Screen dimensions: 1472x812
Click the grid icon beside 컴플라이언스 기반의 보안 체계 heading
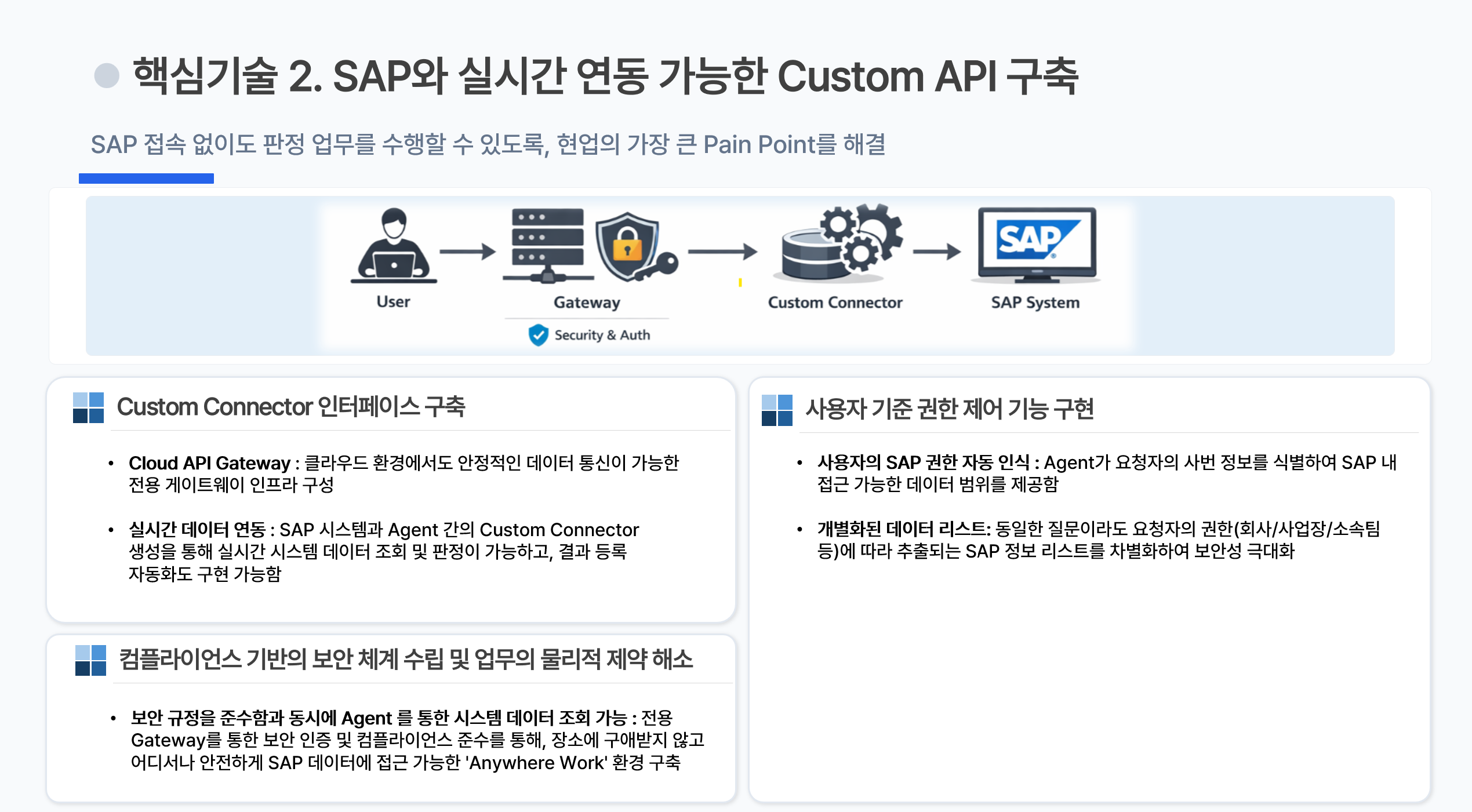point(90,660)
